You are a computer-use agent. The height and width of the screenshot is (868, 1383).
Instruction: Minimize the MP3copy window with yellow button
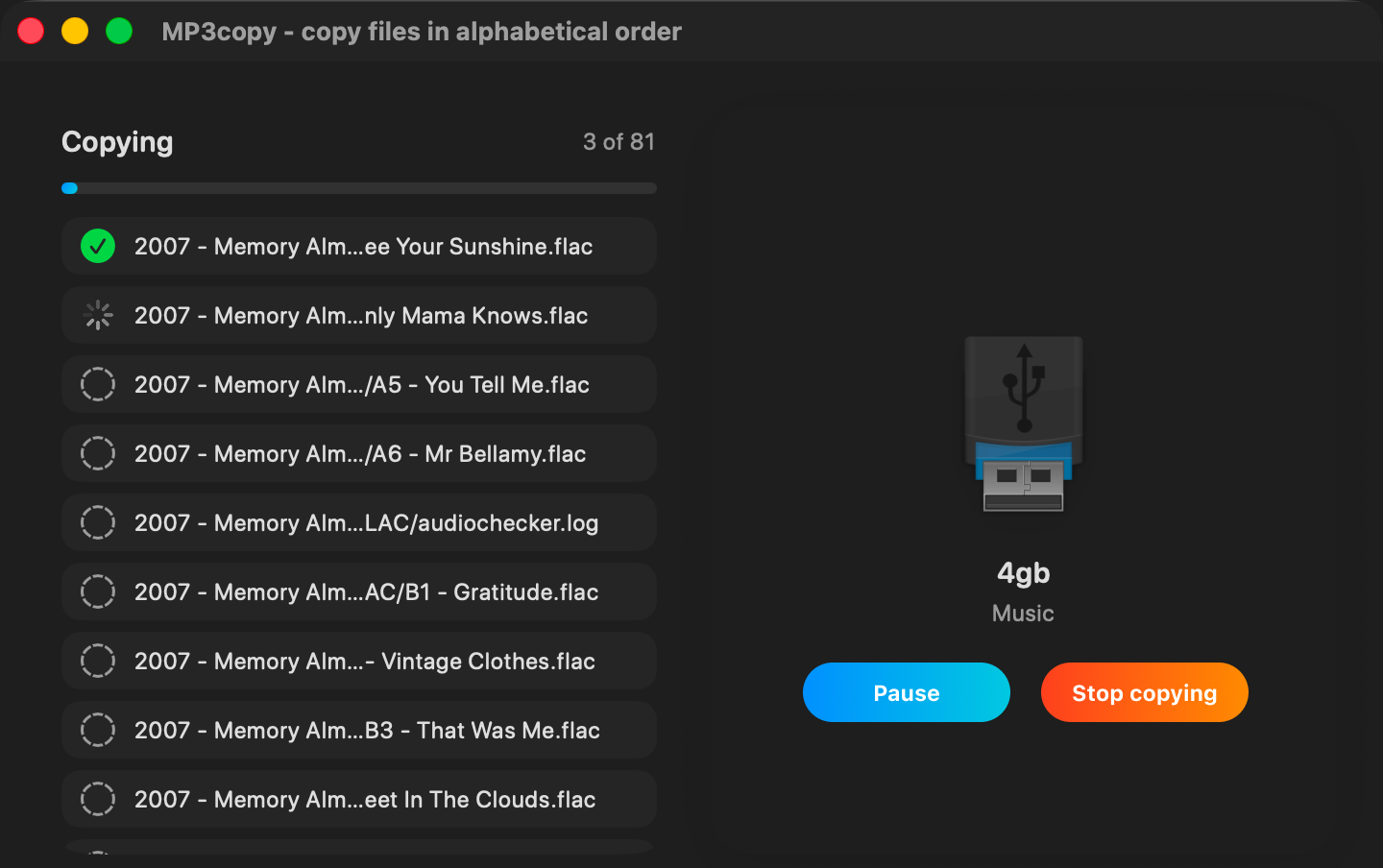tap(75, 31)
